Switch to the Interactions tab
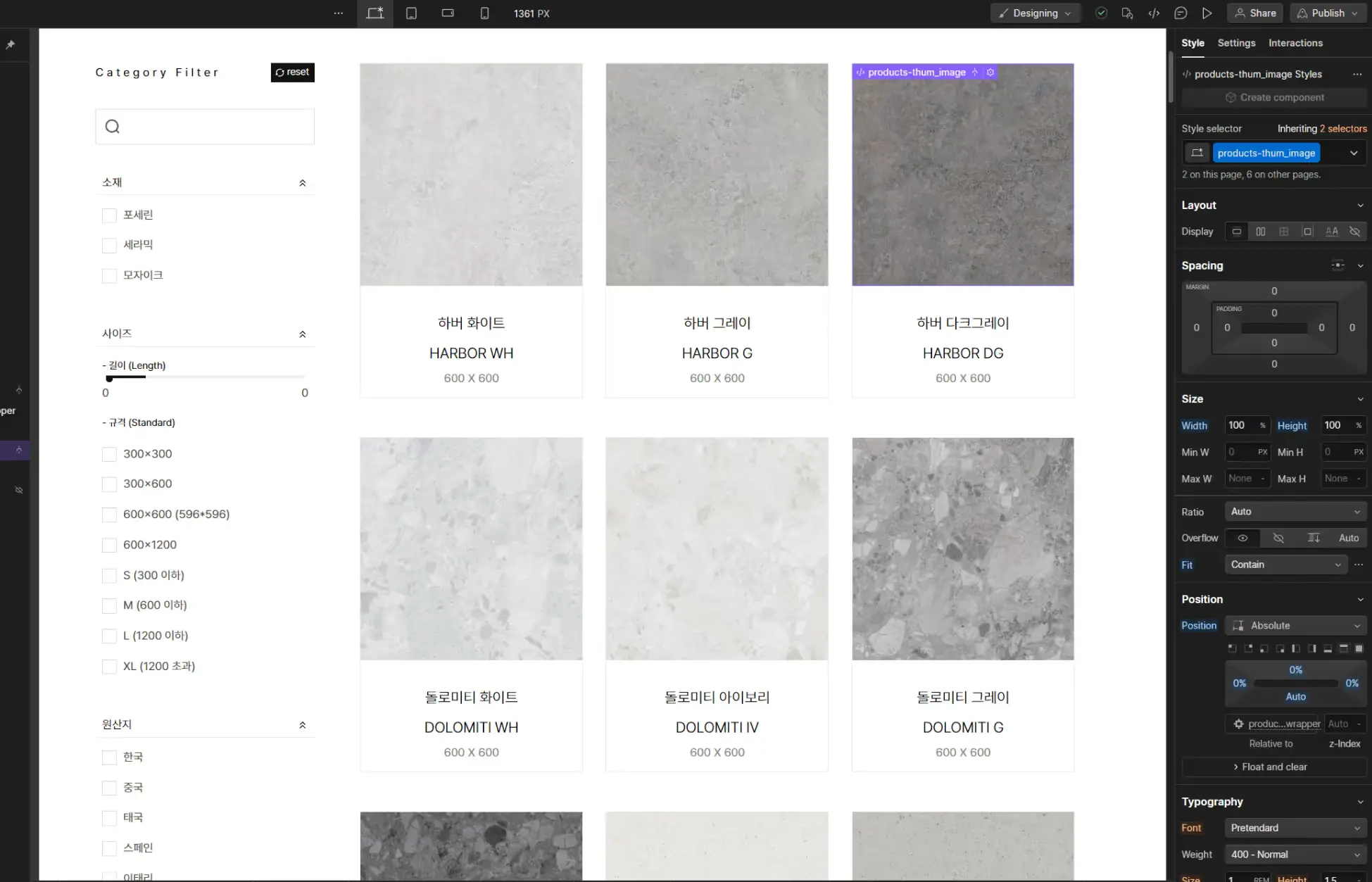Viewport: 1372px width, 882px height. (1295, 43)
